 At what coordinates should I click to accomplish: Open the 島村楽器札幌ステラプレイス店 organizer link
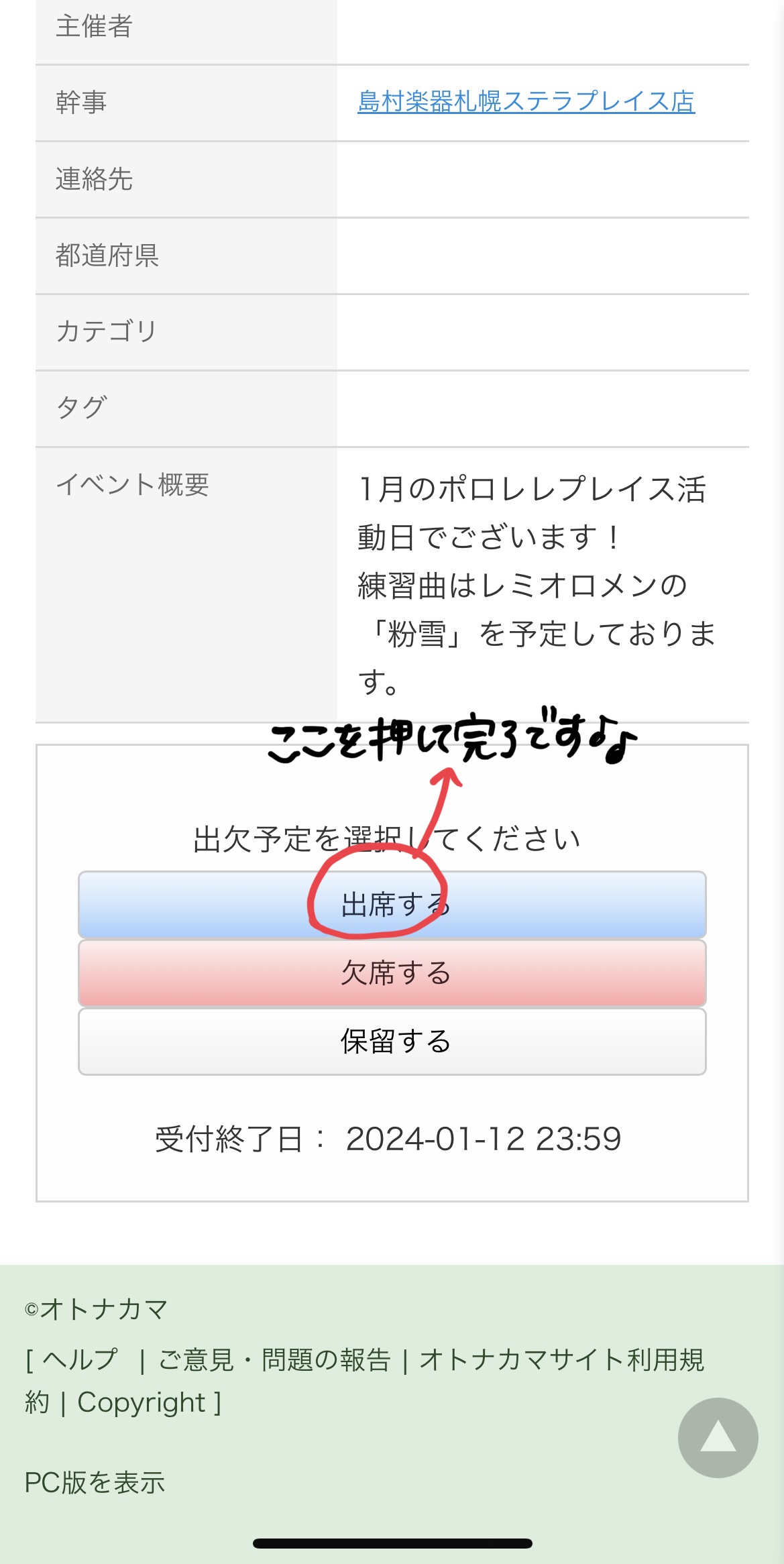click(x=526, y=102)
